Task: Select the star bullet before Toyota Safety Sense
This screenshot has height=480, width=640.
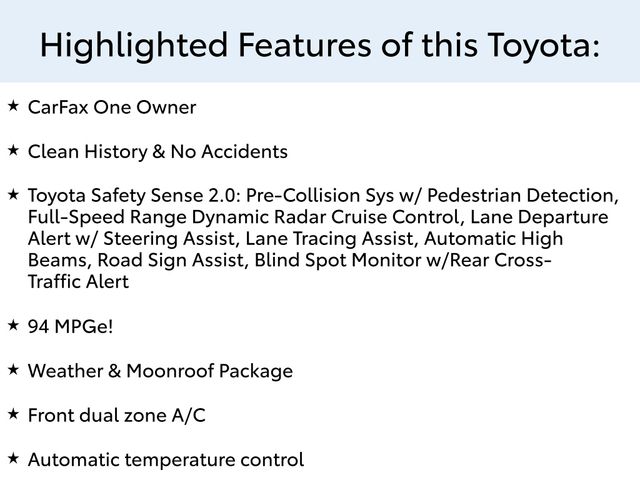Action: point(13,192)
